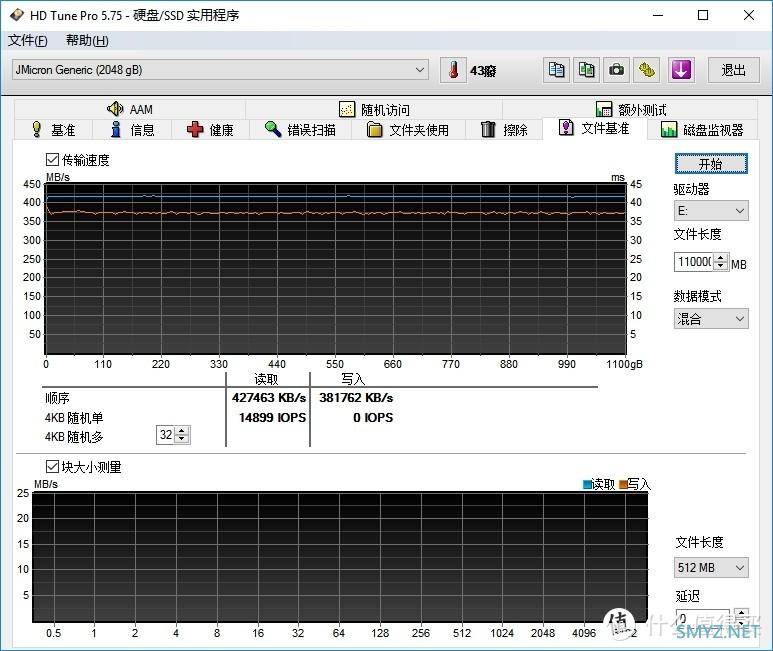773x651 pixels.
Task: Click the 信息 blue info icon
Action: 116,129
